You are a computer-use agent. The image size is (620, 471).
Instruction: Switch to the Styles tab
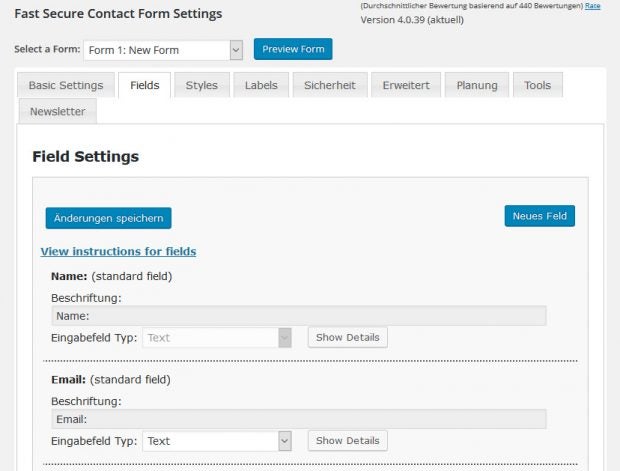coord(202,85)
